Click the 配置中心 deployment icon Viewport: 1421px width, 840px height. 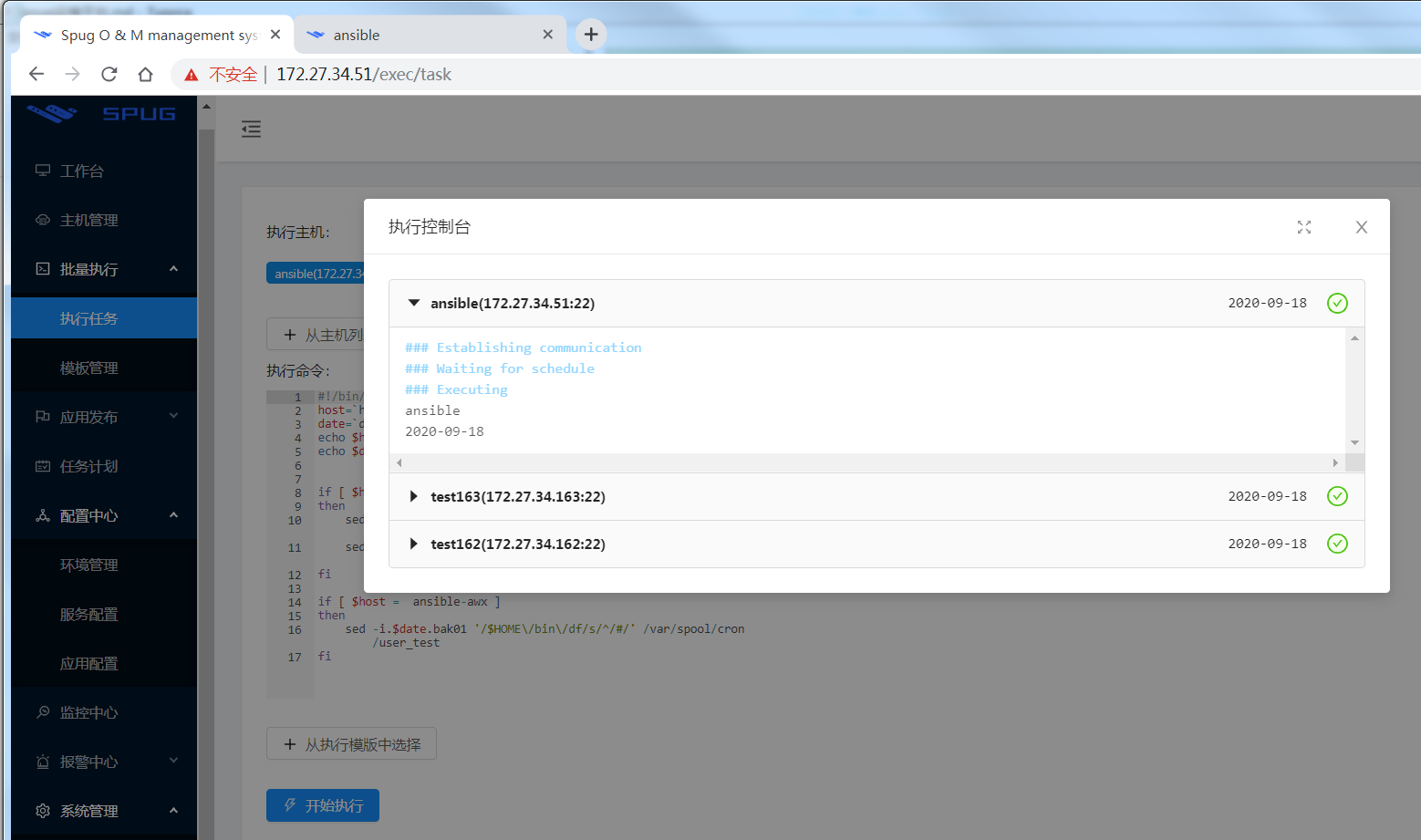point(43,515)
